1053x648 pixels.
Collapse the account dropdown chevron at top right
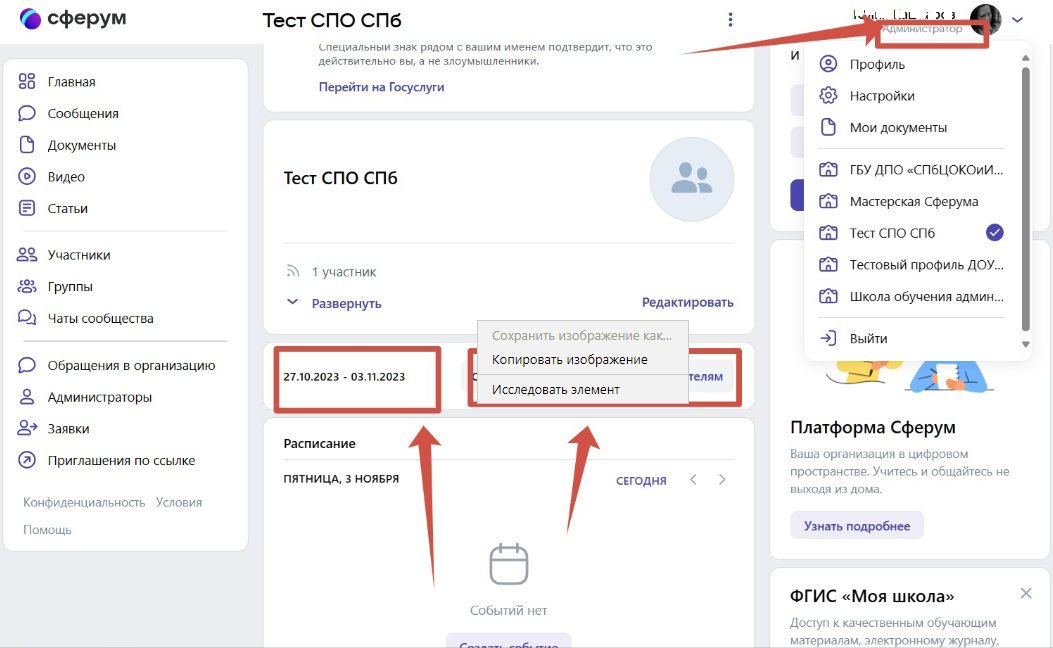coord(1018,19)
